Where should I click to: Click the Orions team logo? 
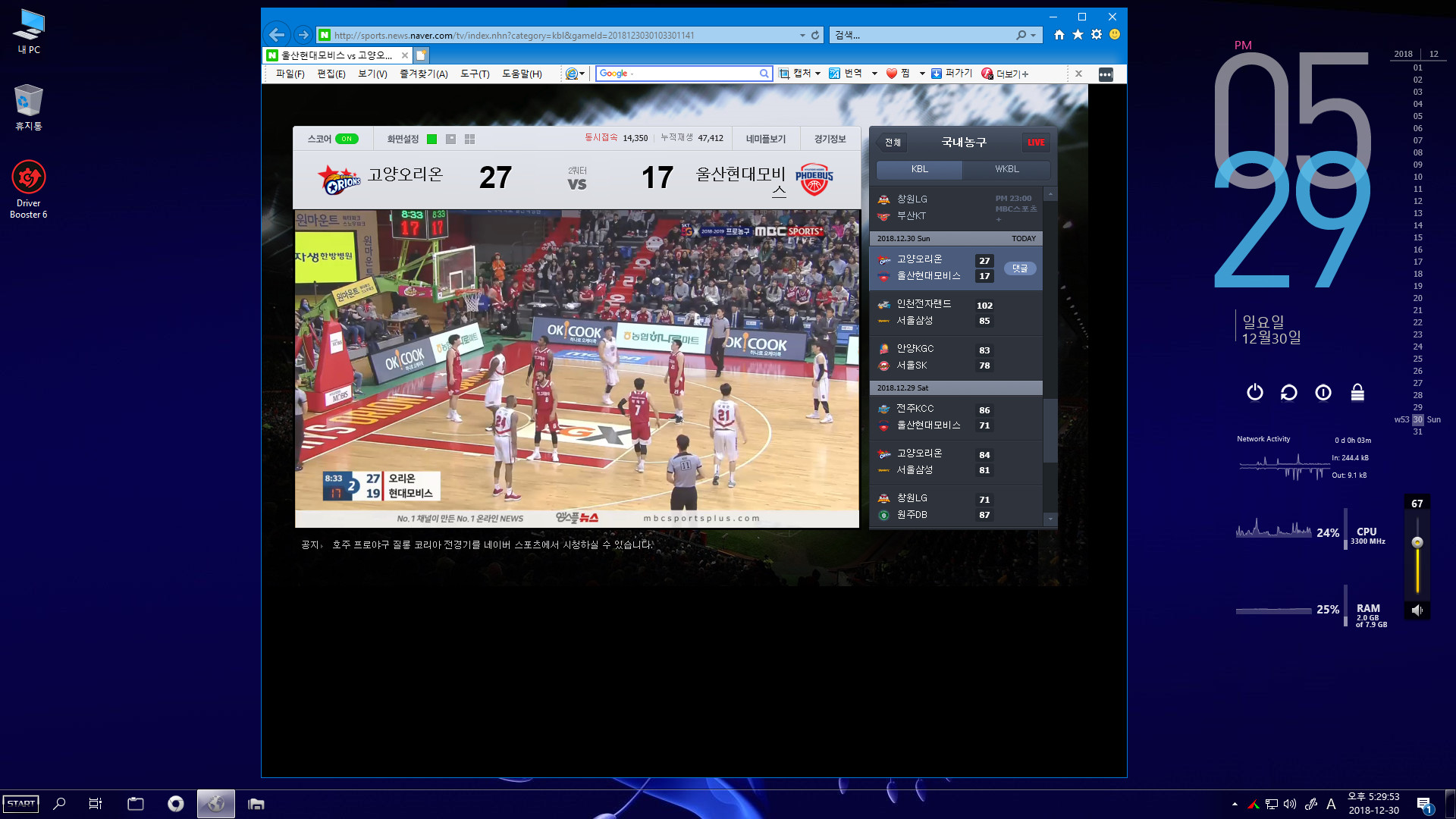(340, 180)
